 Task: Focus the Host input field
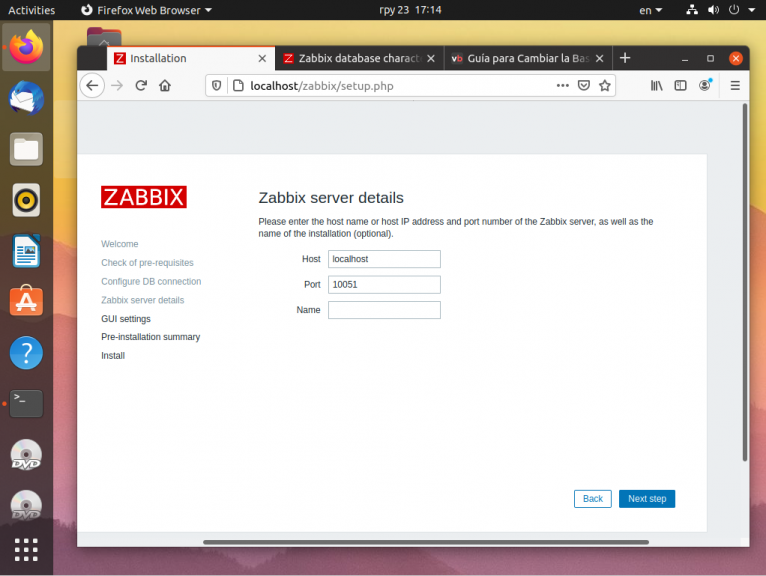pos(384,259)
